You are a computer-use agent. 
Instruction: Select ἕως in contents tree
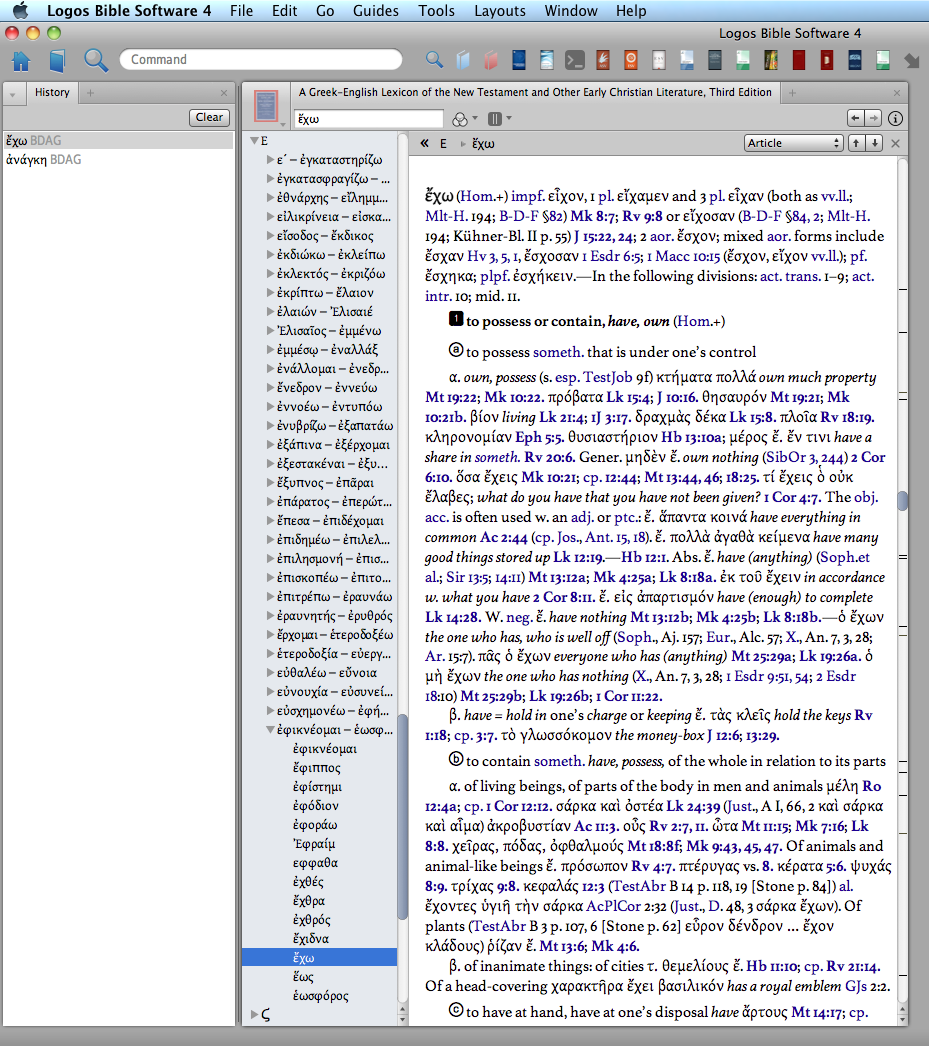[x=303, y=977]
